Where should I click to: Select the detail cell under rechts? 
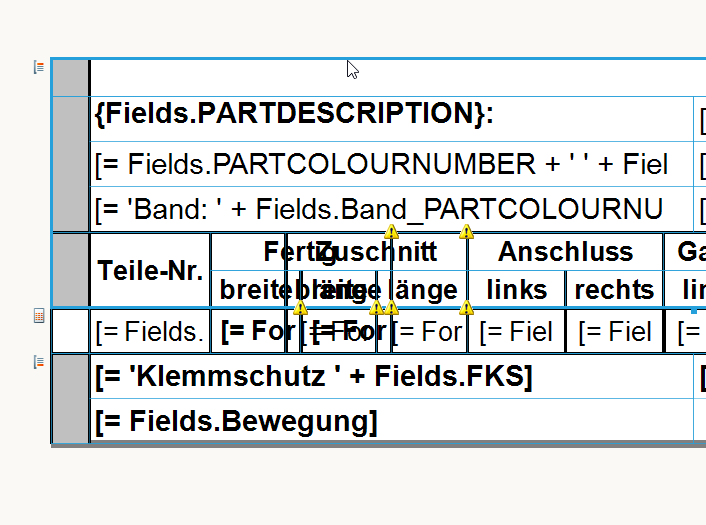614,331
